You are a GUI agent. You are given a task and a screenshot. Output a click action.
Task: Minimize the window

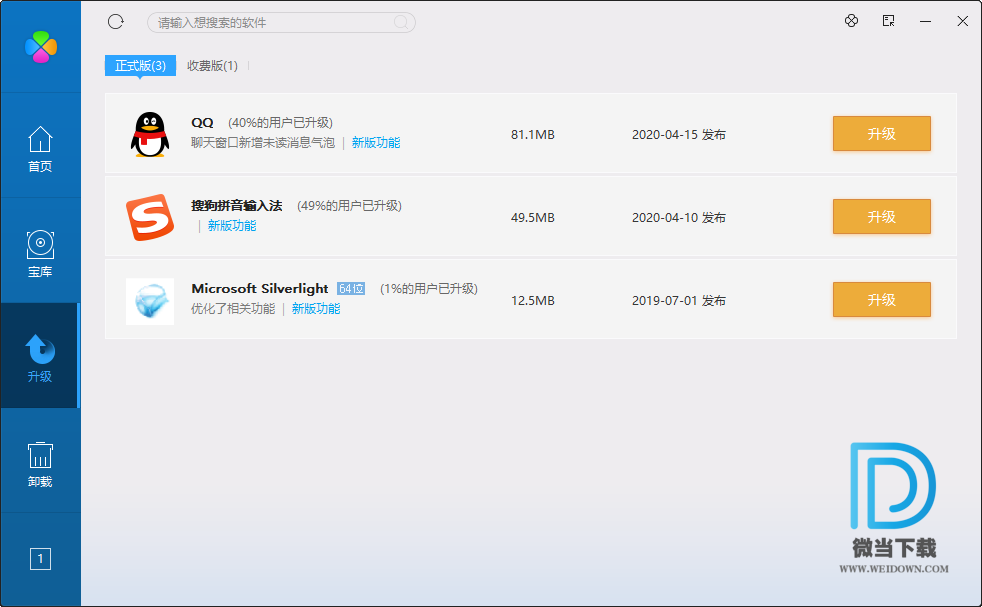925,21
